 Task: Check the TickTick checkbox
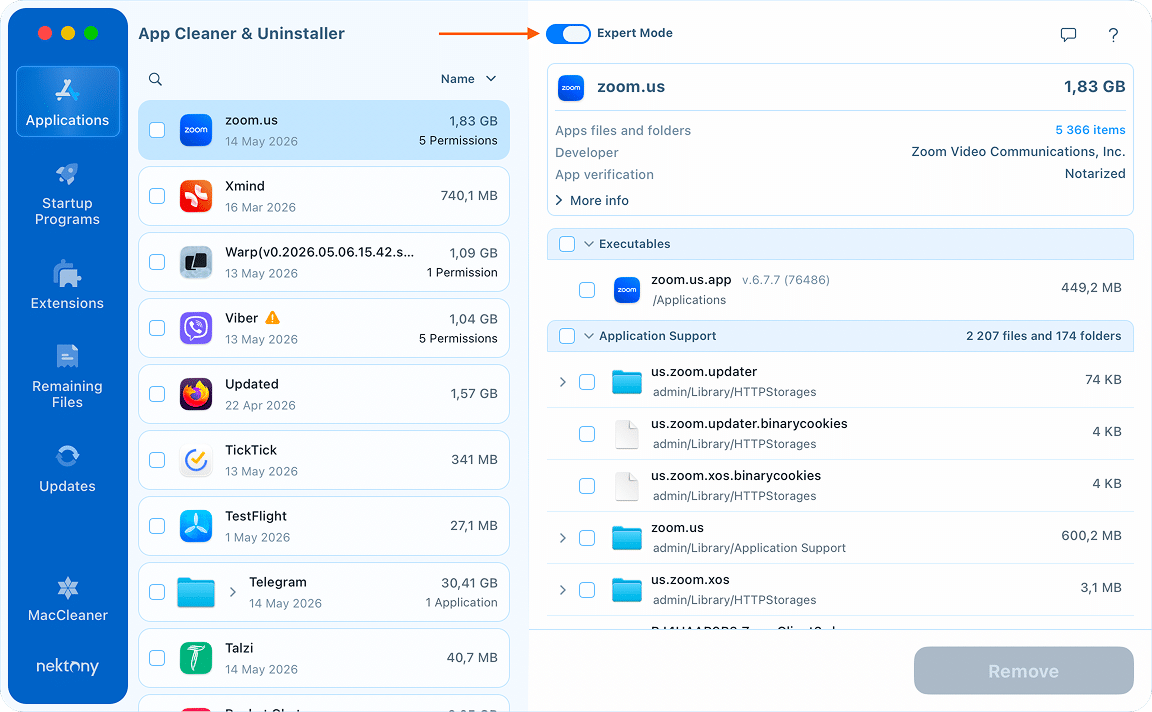point(157,460)
